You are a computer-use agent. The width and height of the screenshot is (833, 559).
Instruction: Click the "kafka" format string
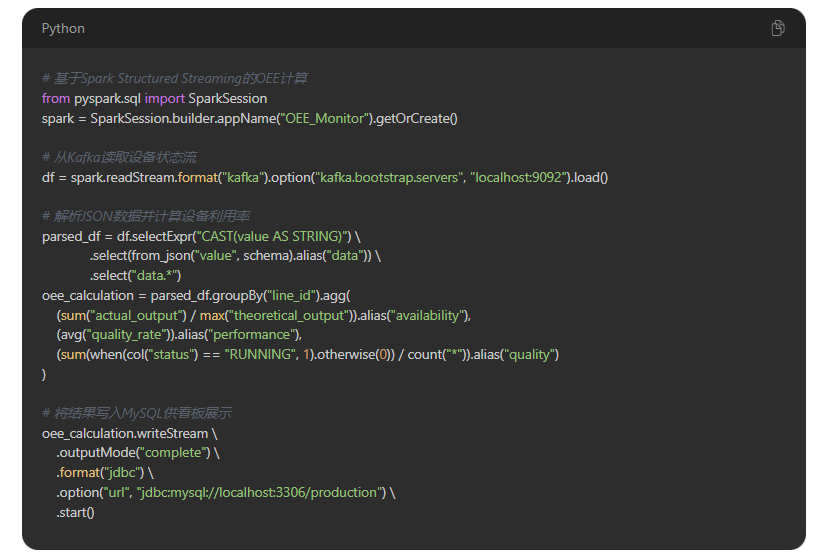coord(243,177)
